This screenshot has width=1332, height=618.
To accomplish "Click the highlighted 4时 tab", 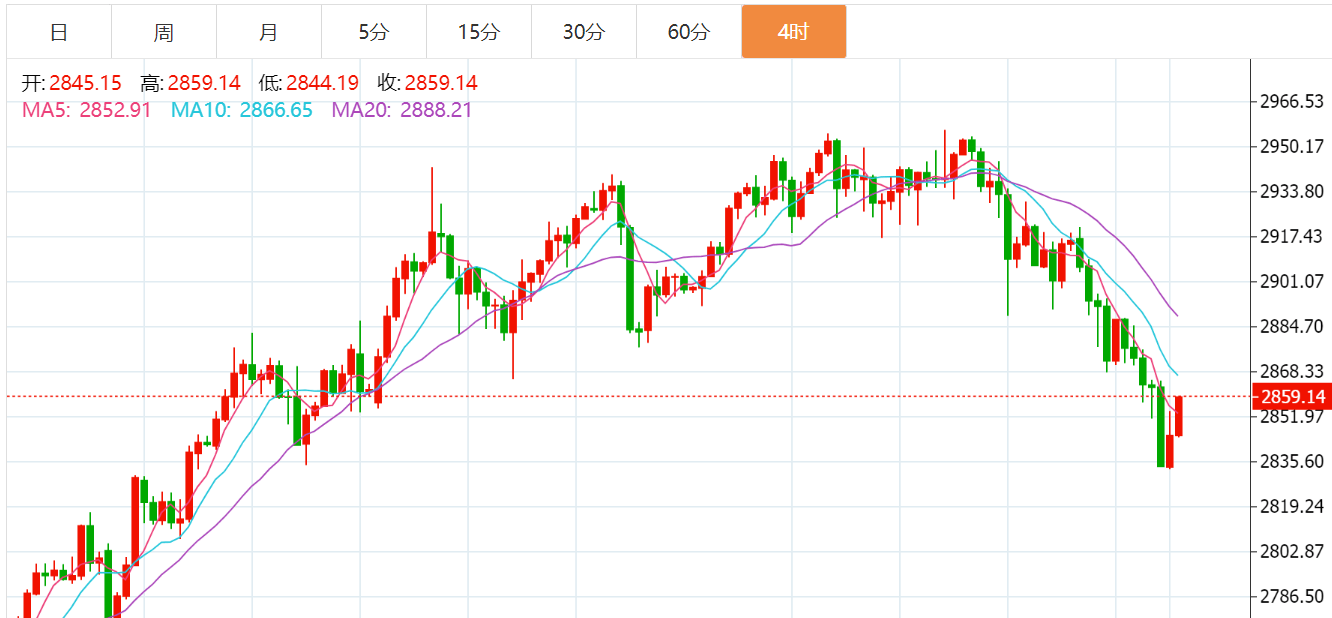I will point(793,32).
